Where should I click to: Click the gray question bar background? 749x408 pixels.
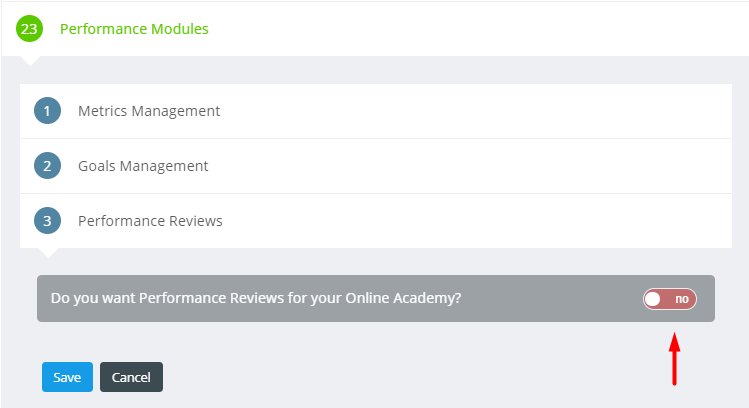549,299
